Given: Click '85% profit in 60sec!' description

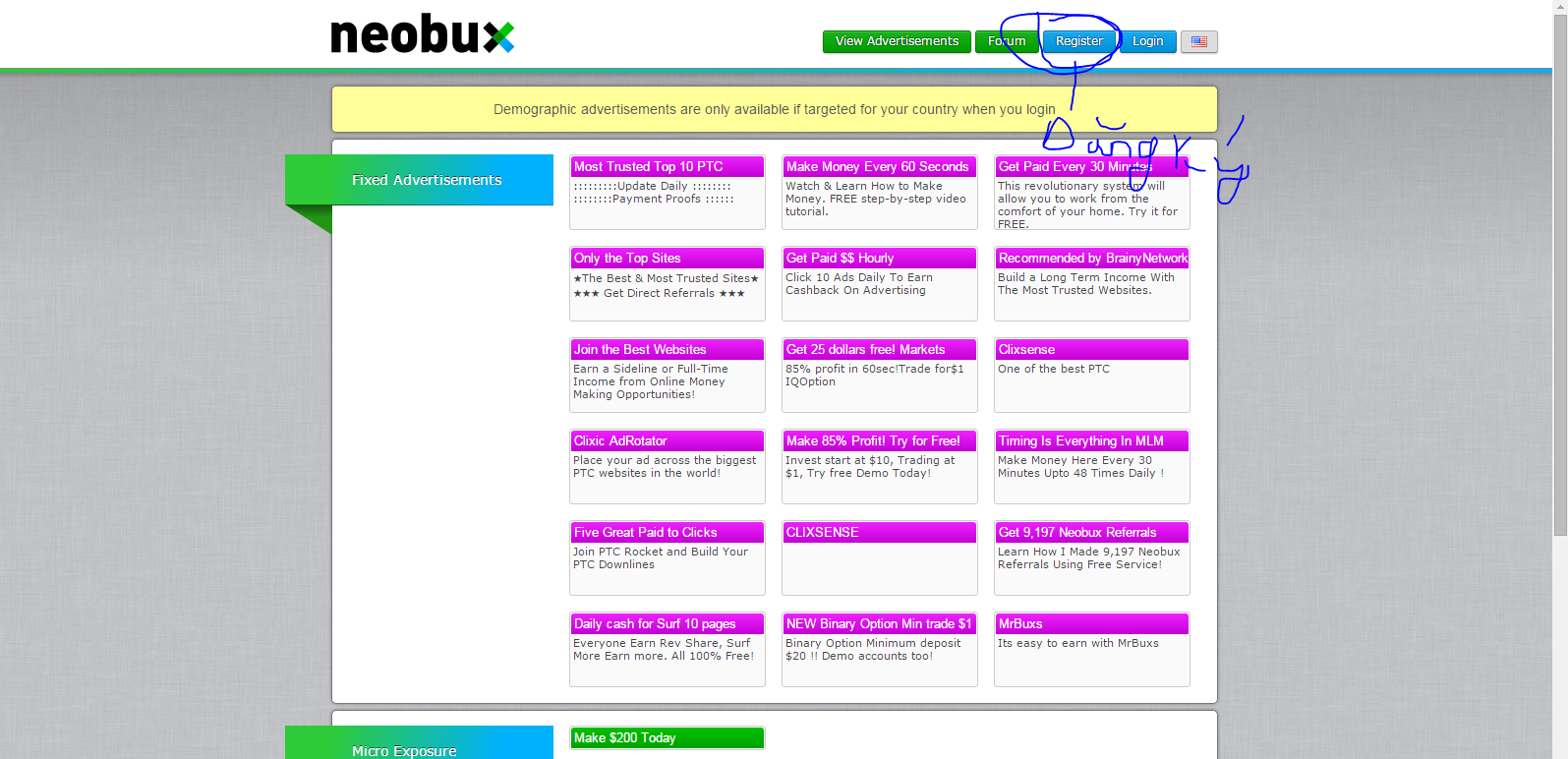Looking at the screenshot, I should click(875, 376).
